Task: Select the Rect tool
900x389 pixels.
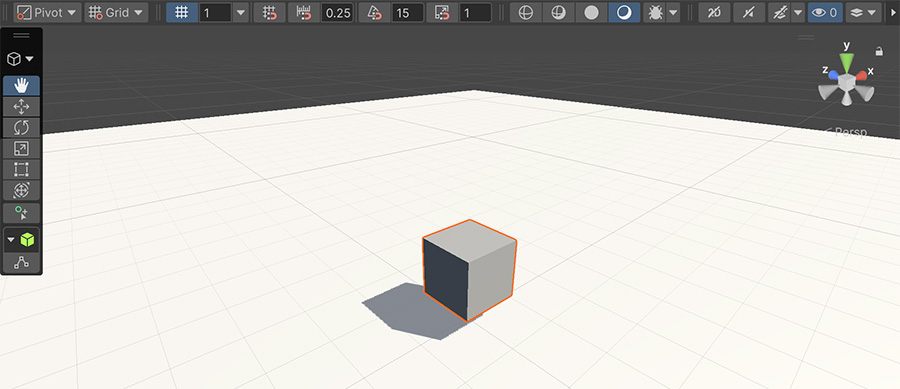Action: 21,170
